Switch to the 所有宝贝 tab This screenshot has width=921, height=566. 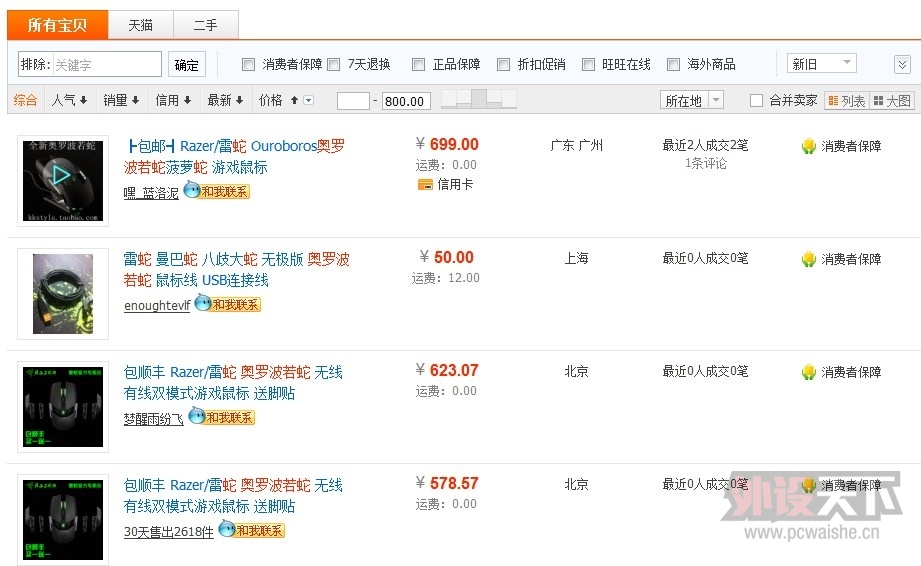click(57, 25)
